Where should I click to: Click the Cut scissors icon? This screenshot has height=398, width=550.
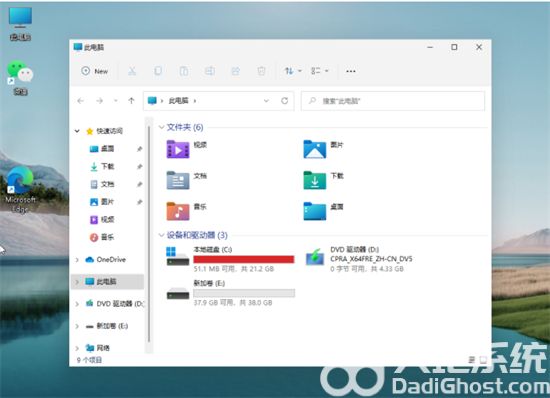tap(132, 71)
